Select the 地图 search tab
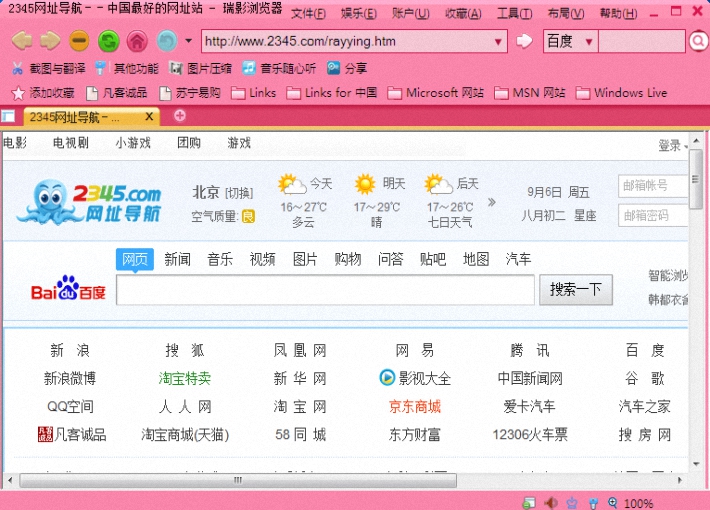The height and width of the screenshot is (510, 710). click(476, 260)
